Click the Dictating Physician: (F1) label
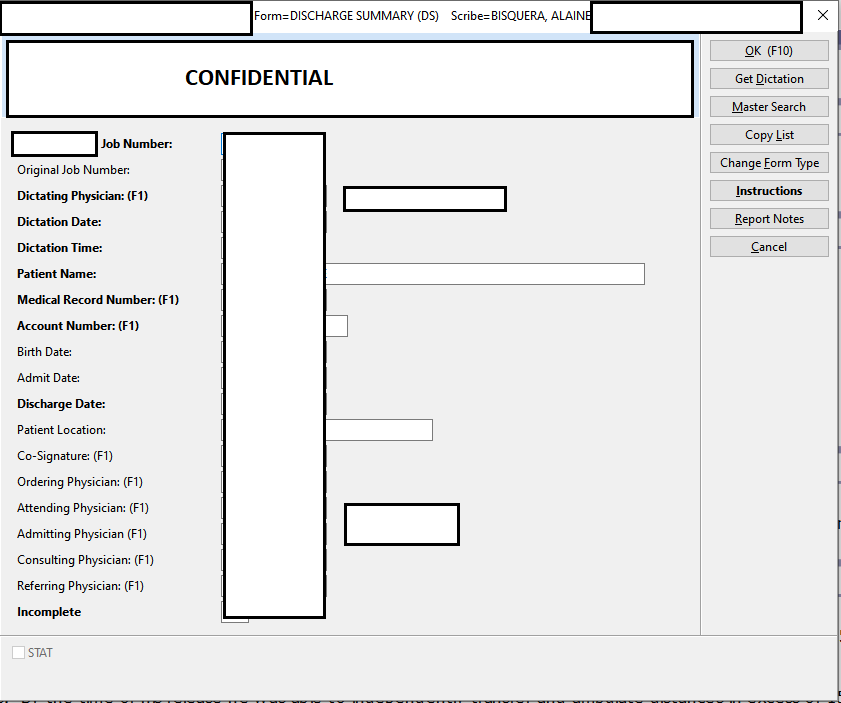 [x=83, y=196]
